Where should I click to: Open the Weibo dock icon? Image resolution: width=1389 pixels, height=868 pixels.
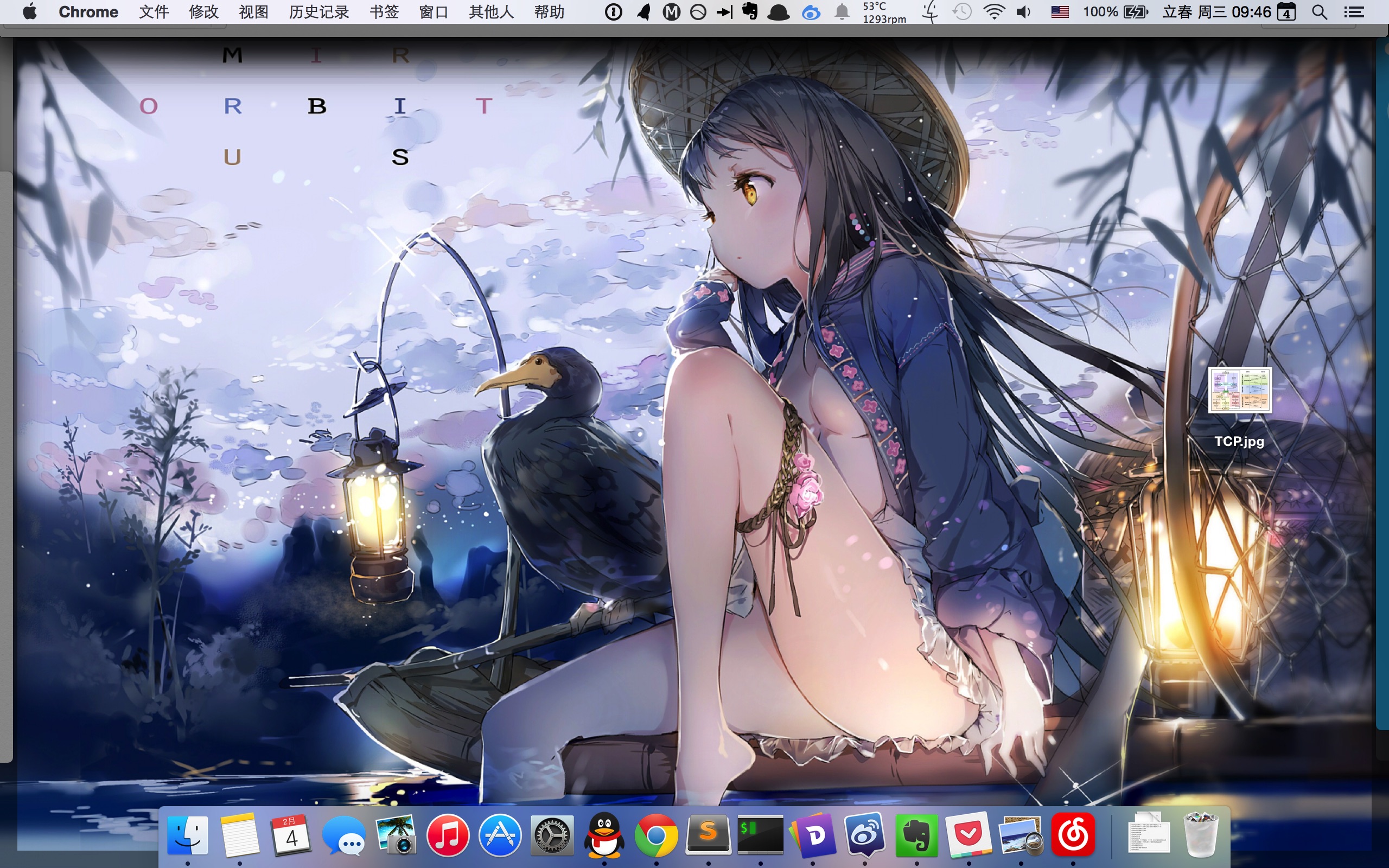pyautogui.click(x=864, y=834)
